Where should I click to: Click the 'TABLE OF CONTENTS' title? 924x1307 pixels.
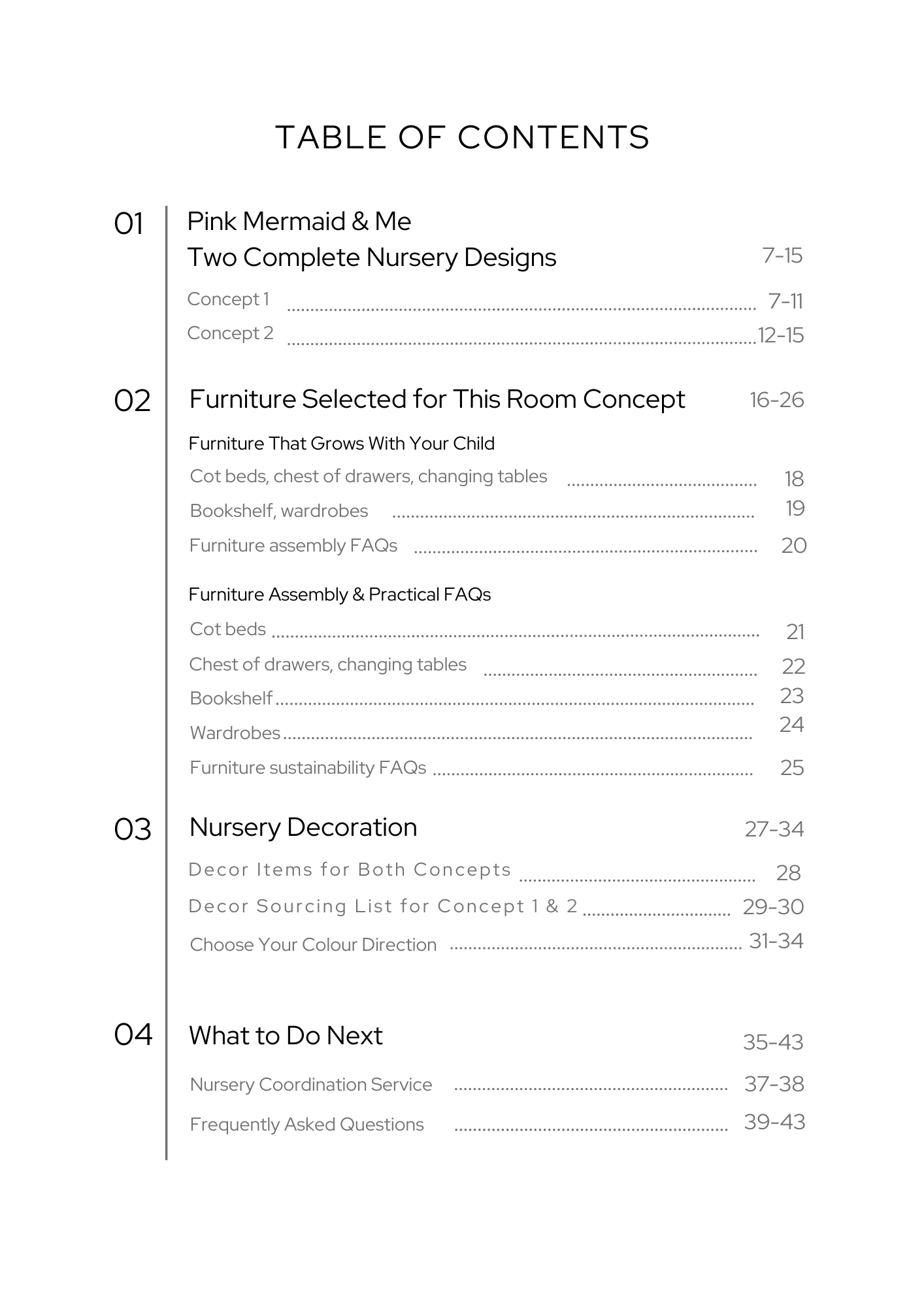[462, 138]
